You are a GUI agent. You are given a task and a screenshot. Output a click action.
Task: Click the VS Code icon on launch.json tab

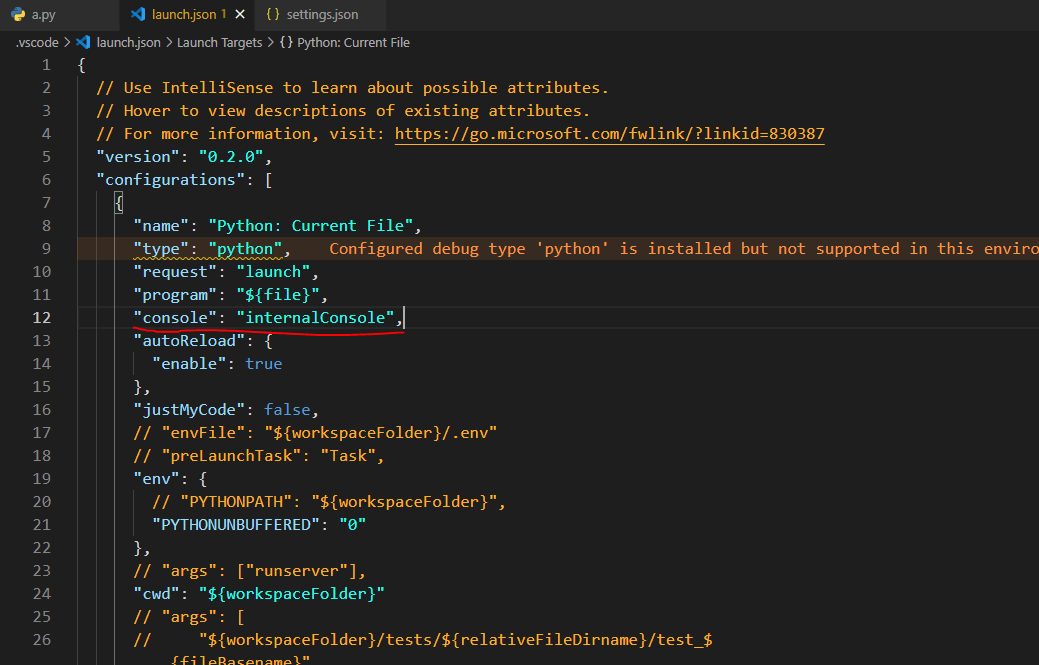[x=138, y=15]
